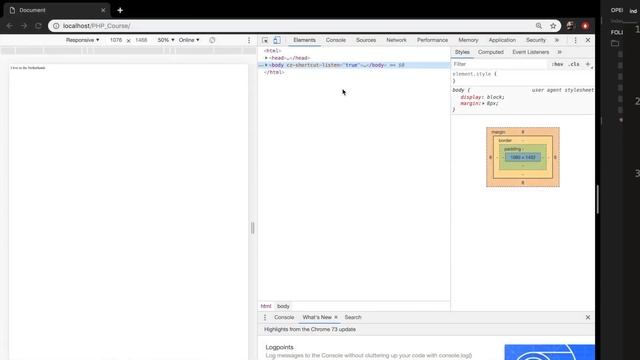Switch to the Elements tab
The width and height of the screenshot is (640, 360).
click(304, 40)
